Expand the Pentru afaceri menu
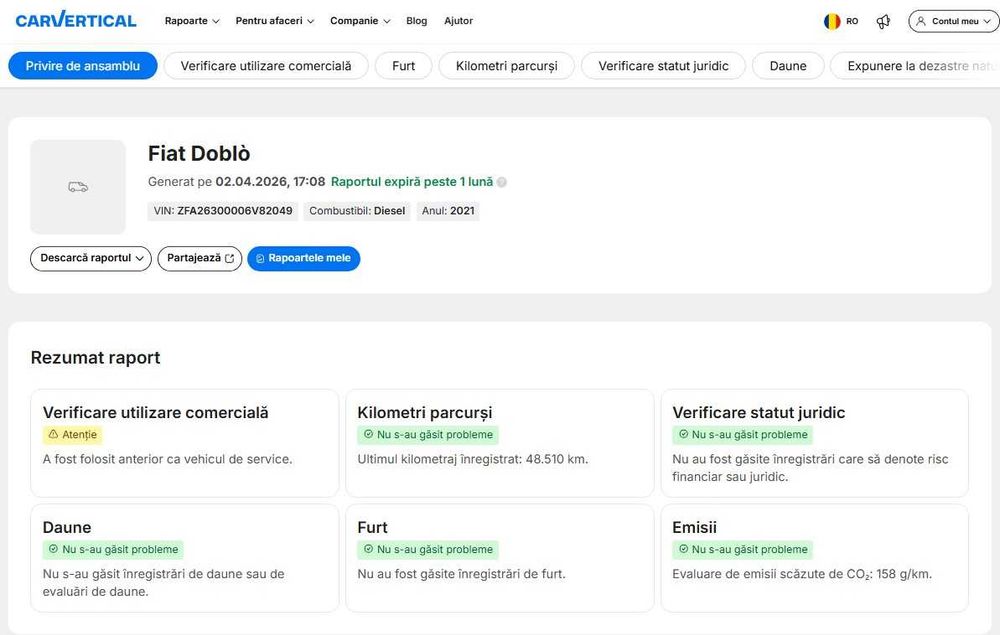This screenshot has width=1000, height=635. 275,21
